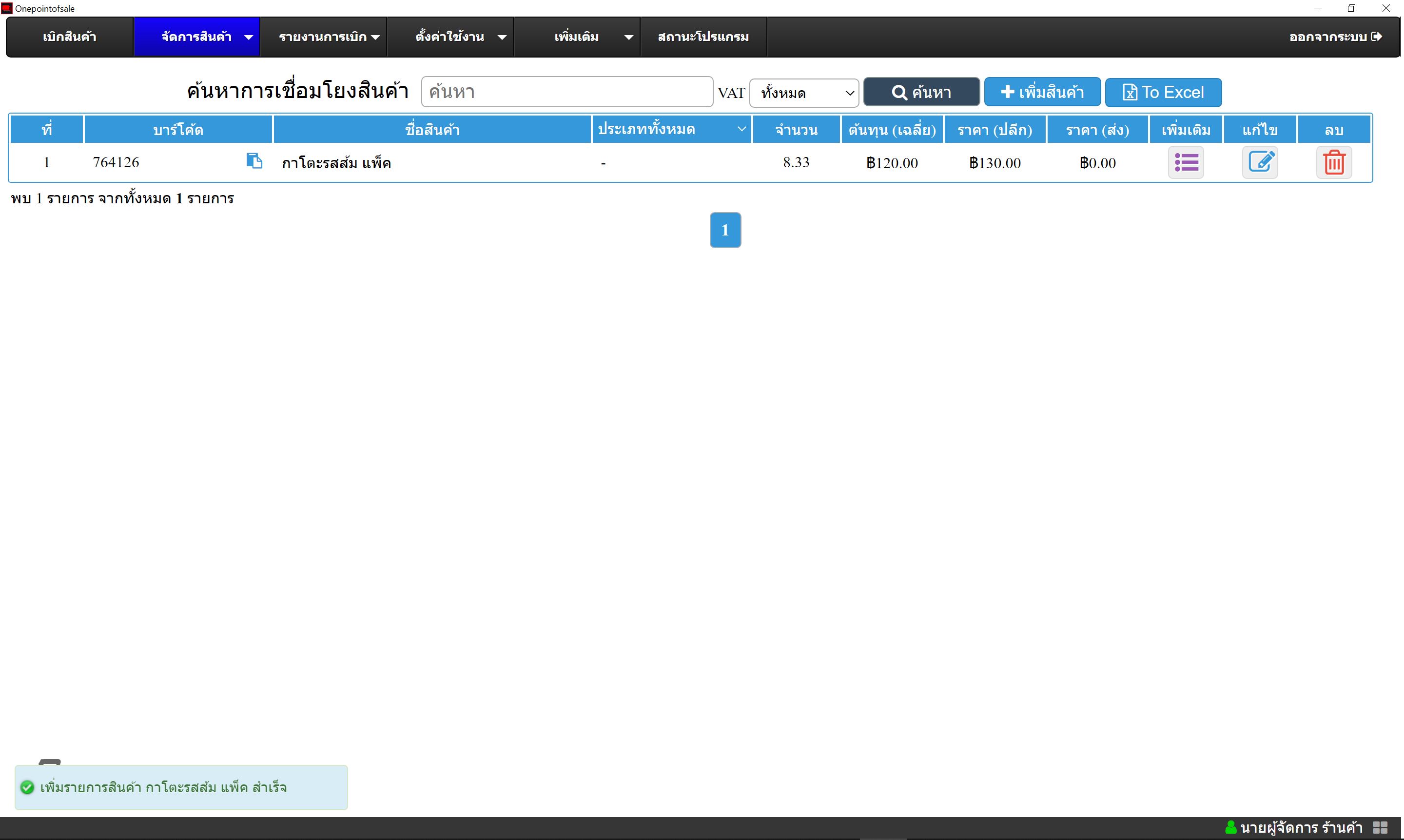Viewport: 1404px width, 840px height.
Task: Click the แก้ไข column header
Action: 1260,130
